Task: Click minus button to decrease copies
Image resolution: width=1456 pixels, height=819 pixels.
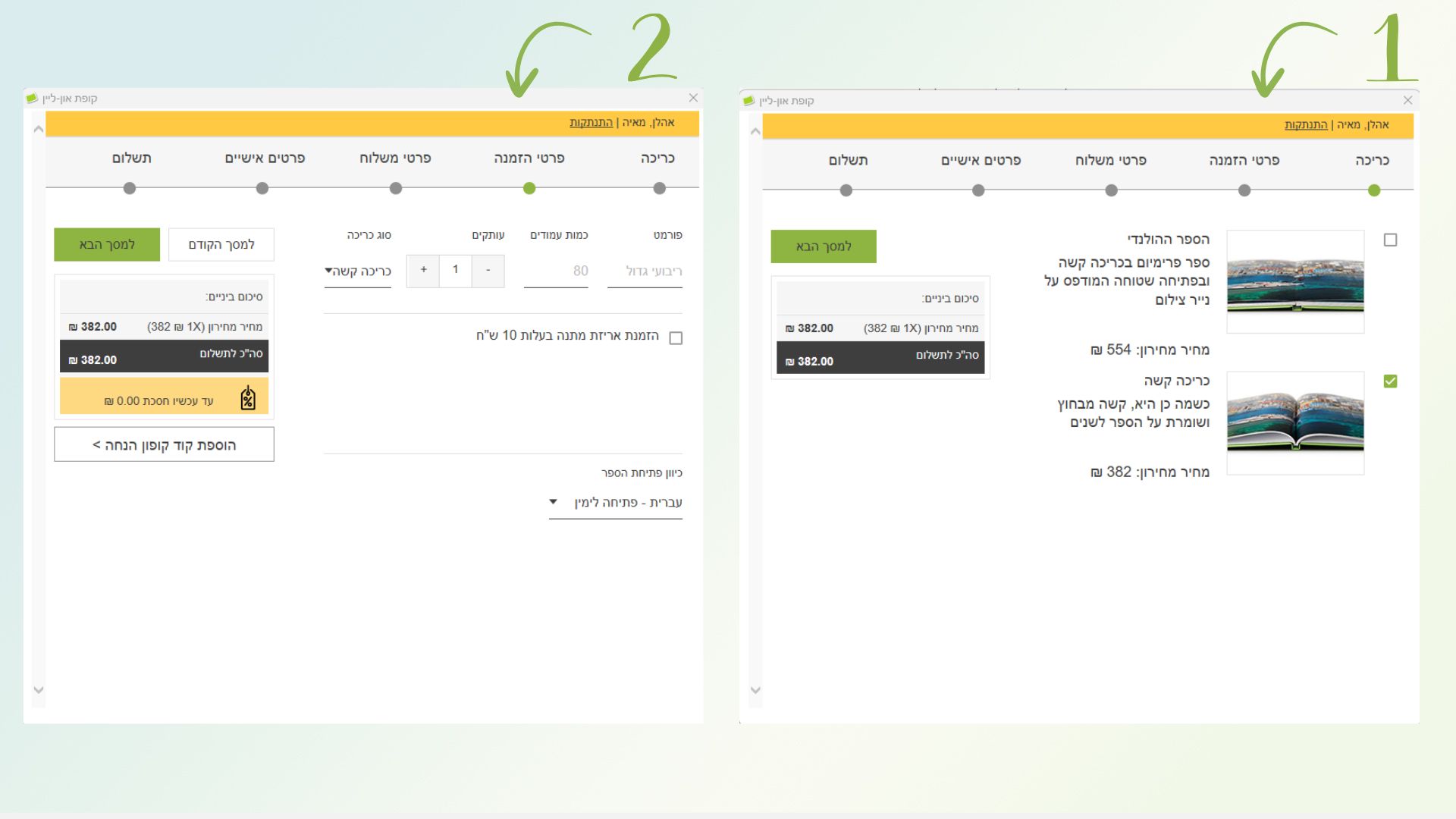Action: [488, 270]
